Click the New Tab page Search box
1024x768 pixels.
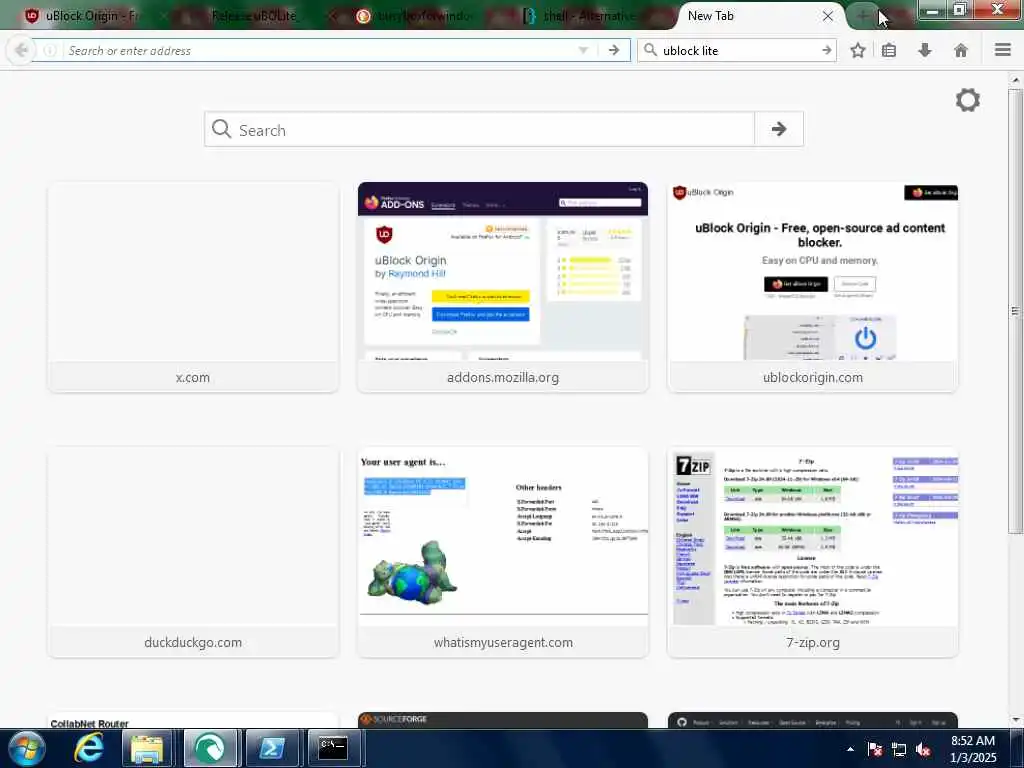tap(480, 129)
